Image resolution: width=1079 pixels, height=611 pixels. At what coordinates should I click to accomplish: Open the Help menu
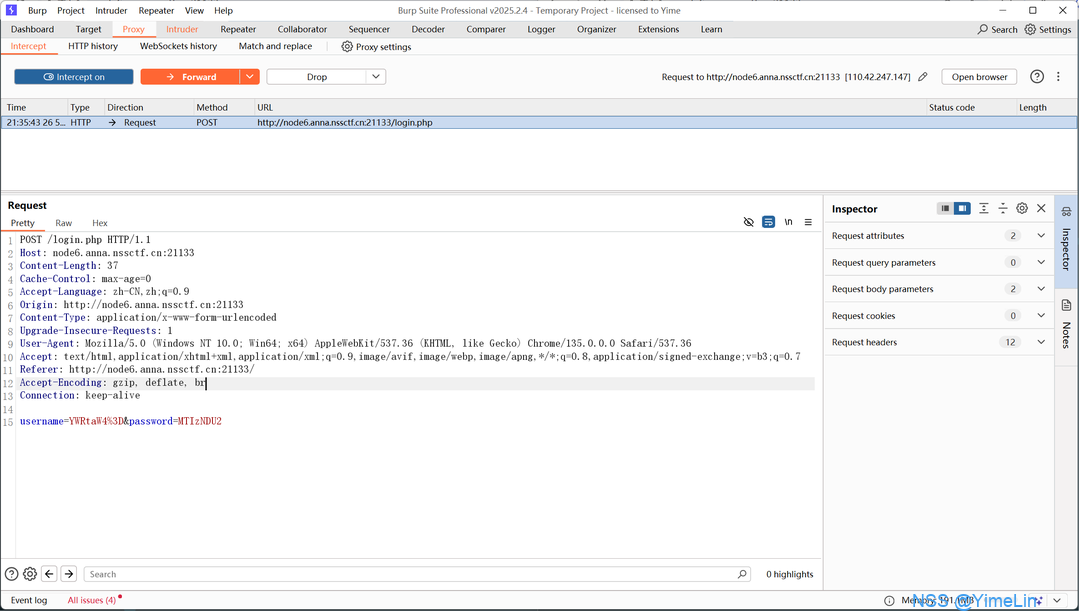coord(223,10)
